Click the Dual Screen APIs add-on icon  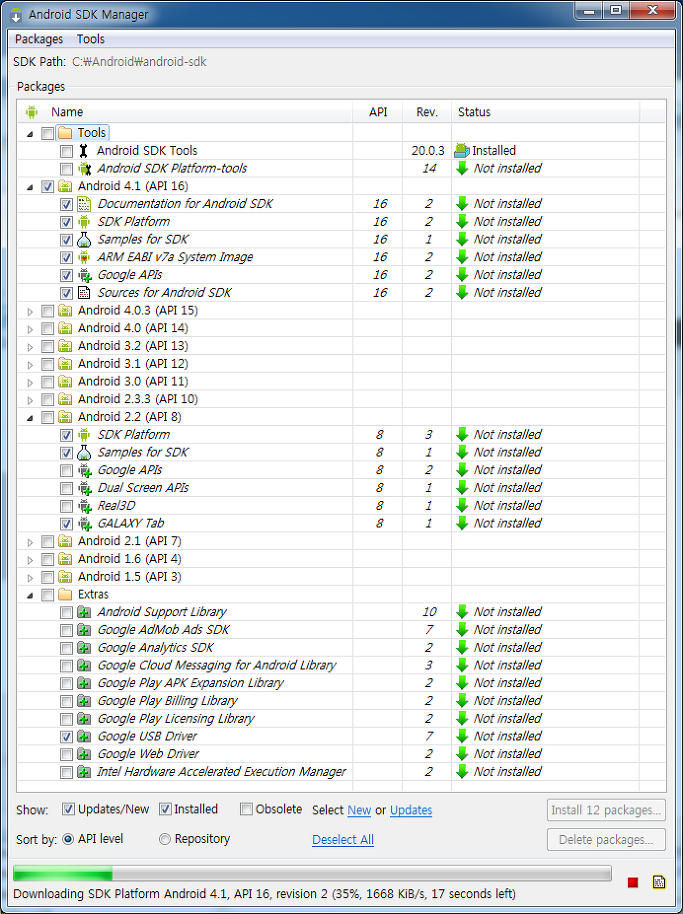click(85, 488)
